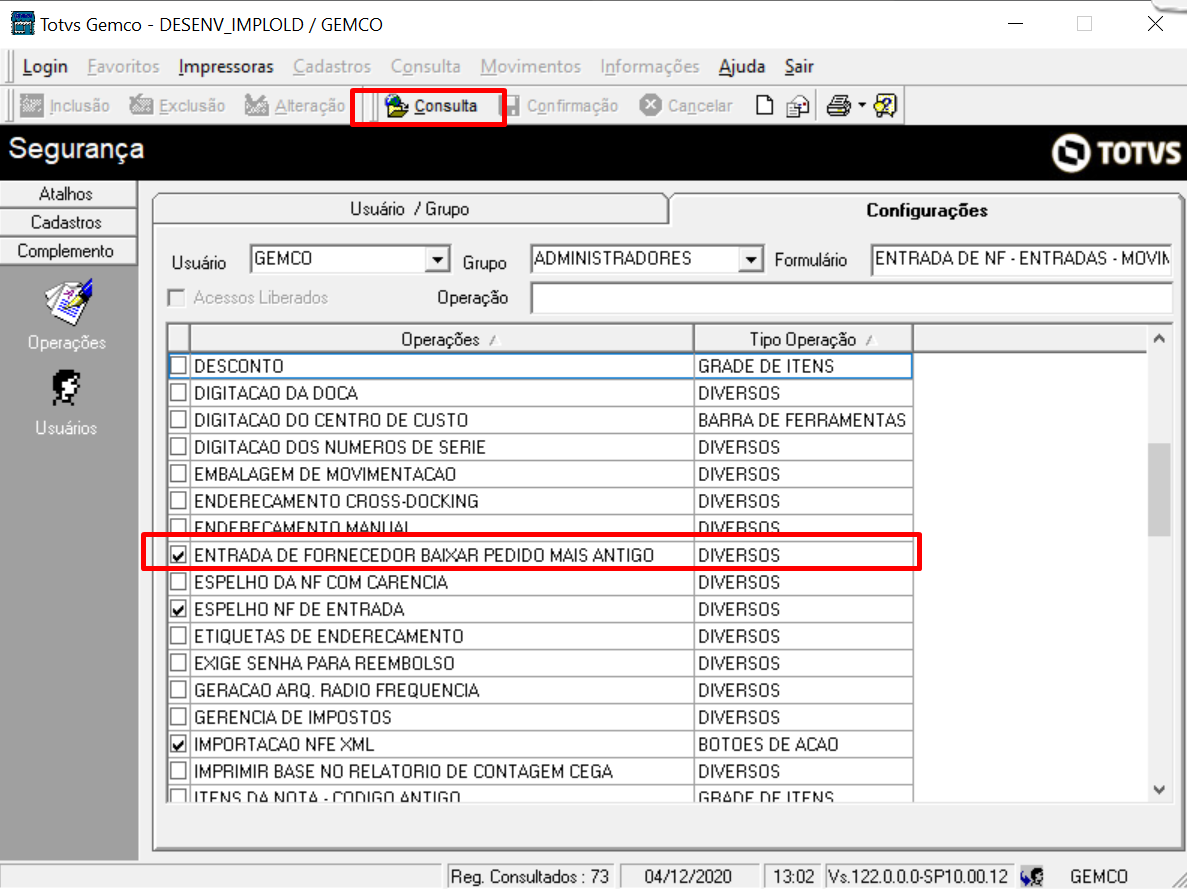Click the Totvs Gemco title bar icon
1187x889 pixels.
click(x=22, y=24)
